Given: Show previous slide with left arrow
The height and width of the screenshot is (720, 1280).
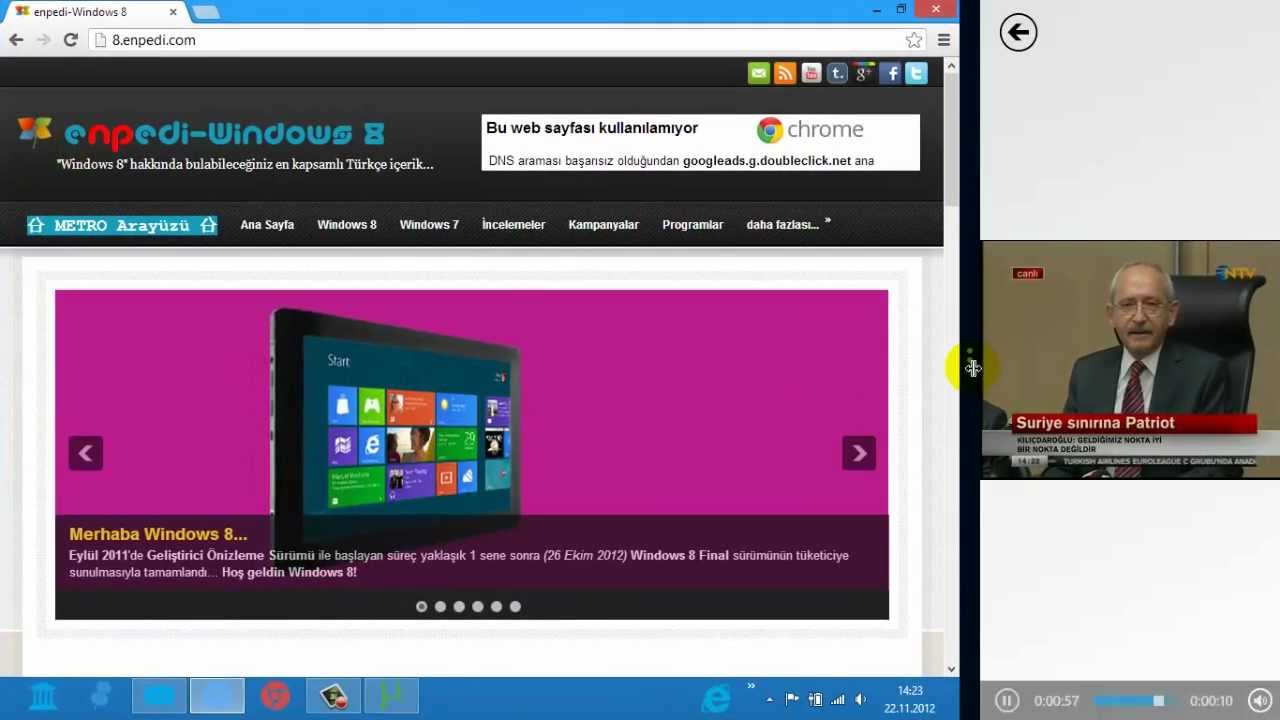Looking at the screenshot, I should pyautogui.click(x=86, y=453).
